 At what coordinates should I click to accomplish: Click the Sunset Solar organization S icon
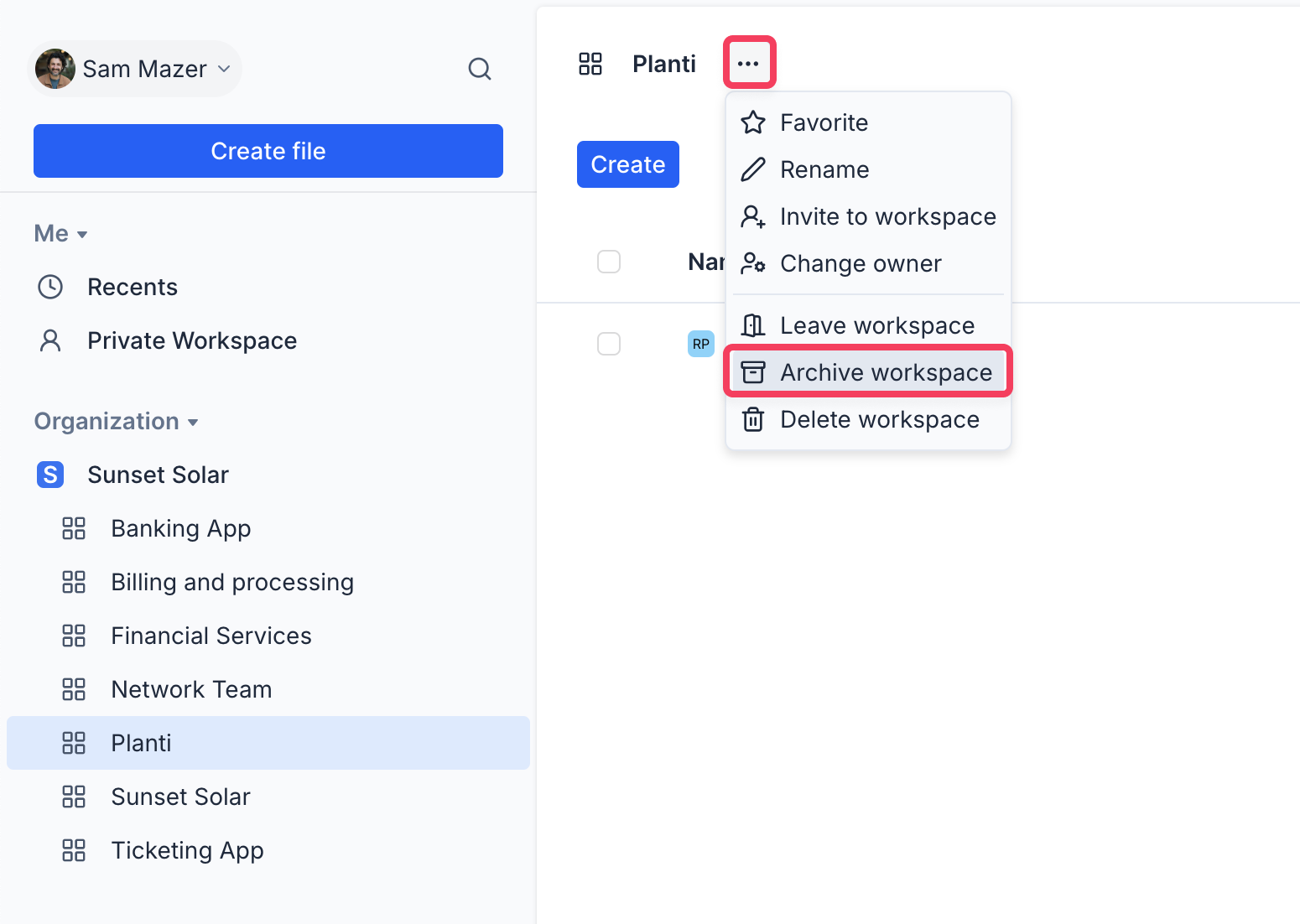tap(50, 475)
